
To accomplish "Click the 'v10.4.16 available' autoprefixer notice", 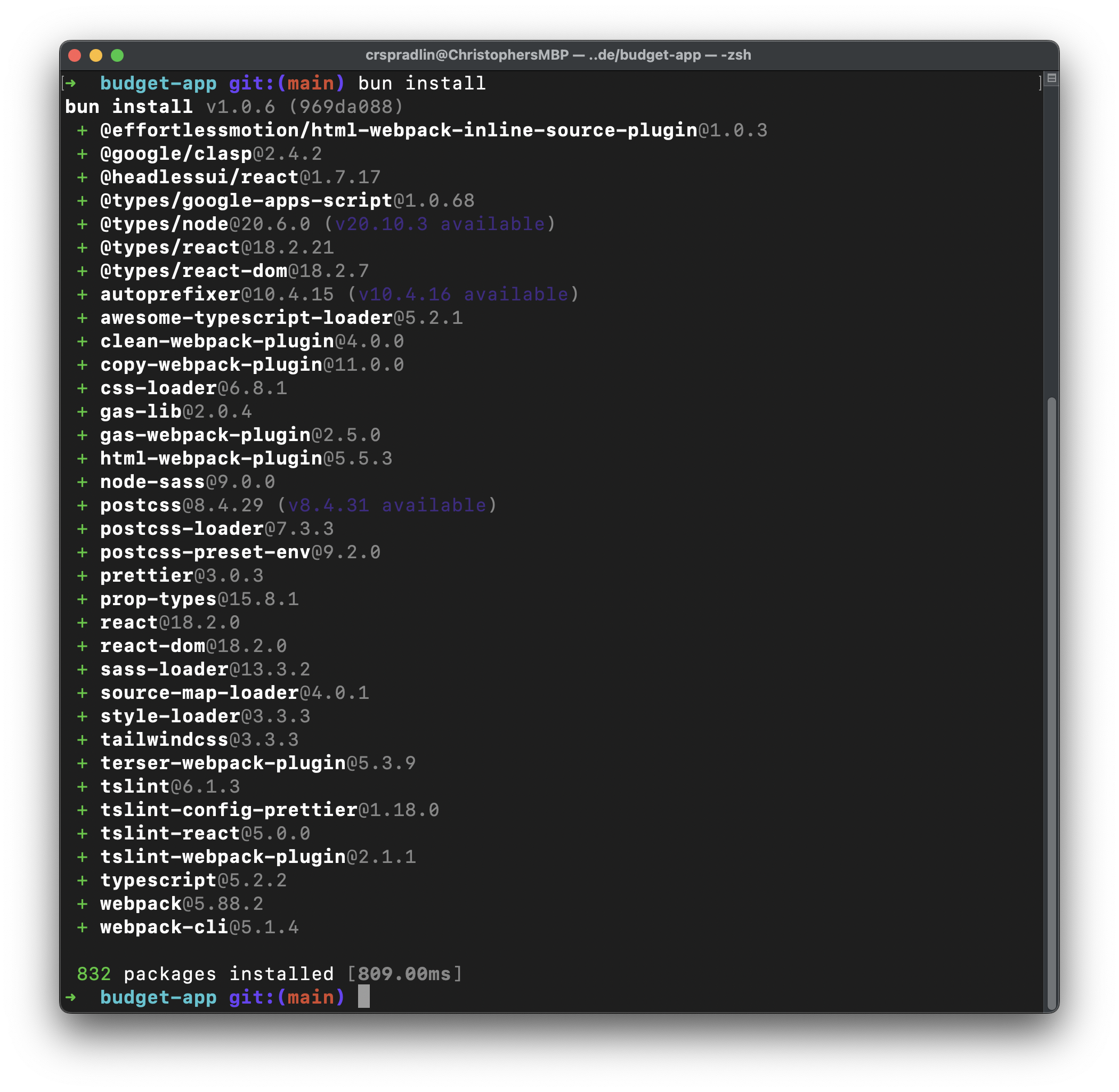I will [463, 294].
